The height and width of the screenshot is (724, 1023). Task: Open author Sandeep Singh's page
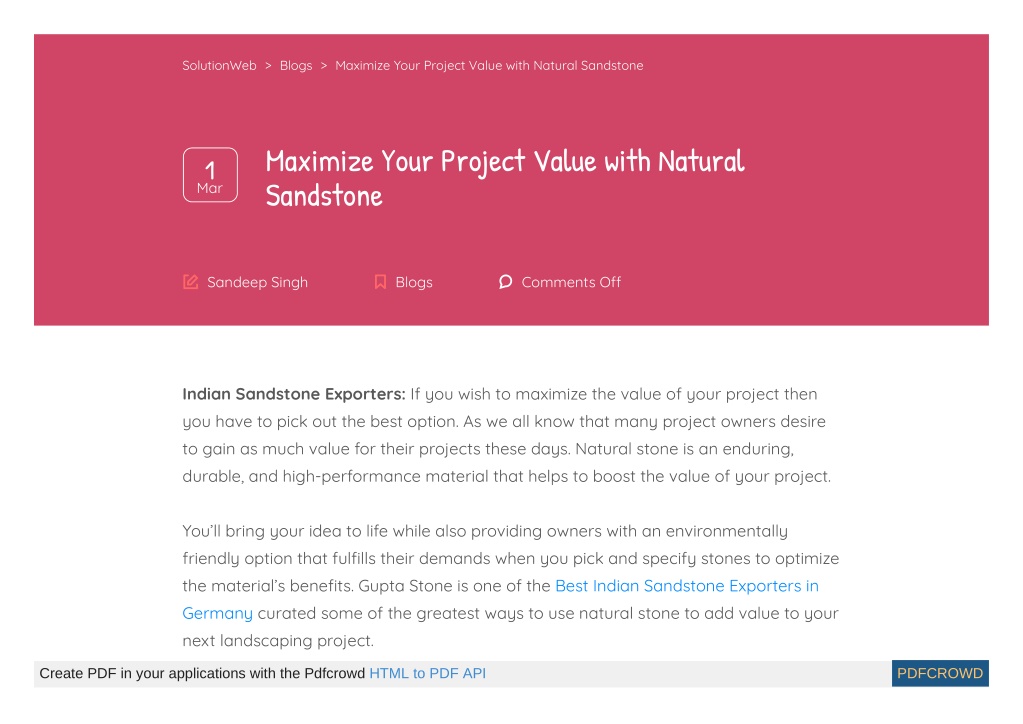click(257, 282)
